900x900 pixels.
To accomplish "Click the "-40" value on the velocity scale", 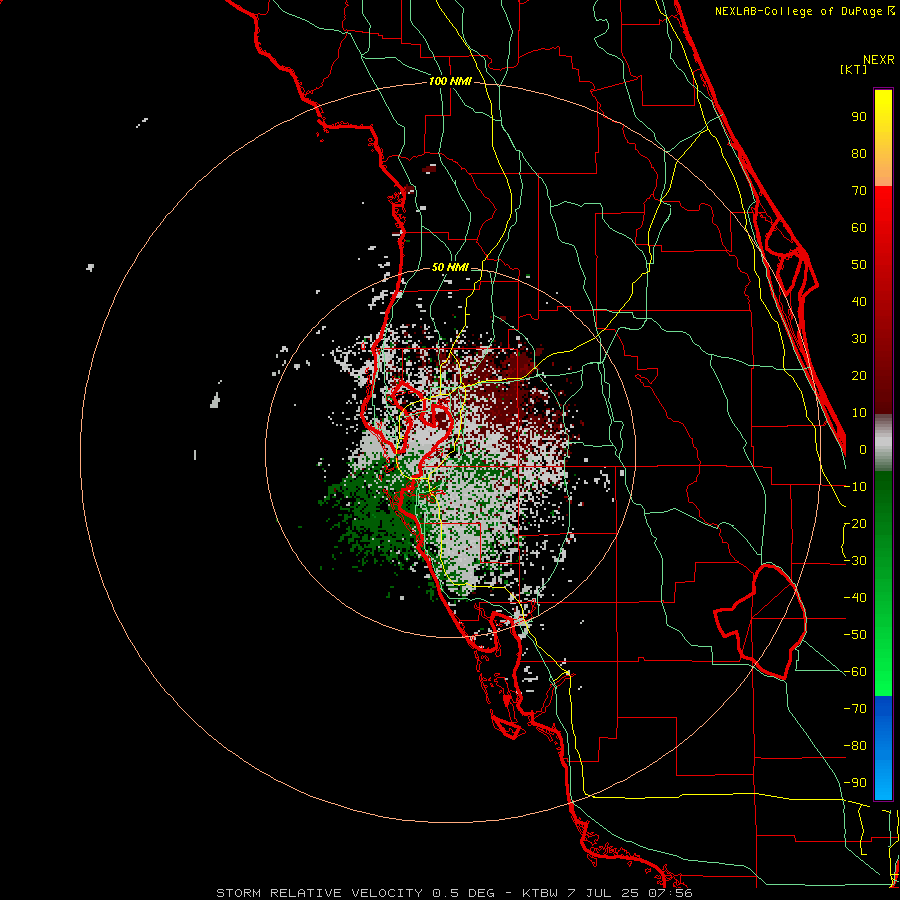I will pyautogui.click(x=855, y=598).
